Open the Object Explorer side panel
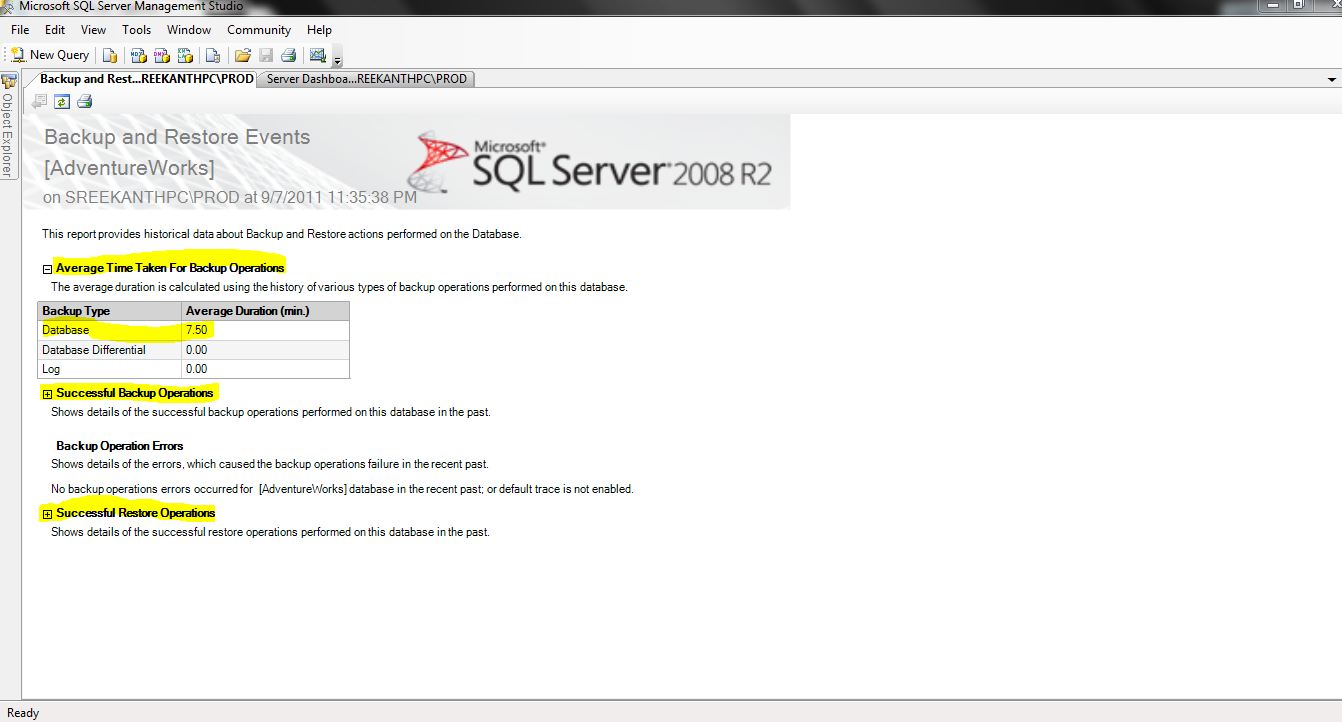 (x=9, y=130)
